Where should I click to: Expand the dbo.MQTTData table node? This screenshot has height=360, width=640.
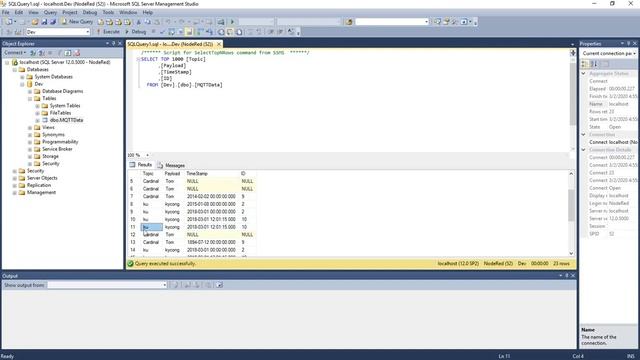click(38, 120)
